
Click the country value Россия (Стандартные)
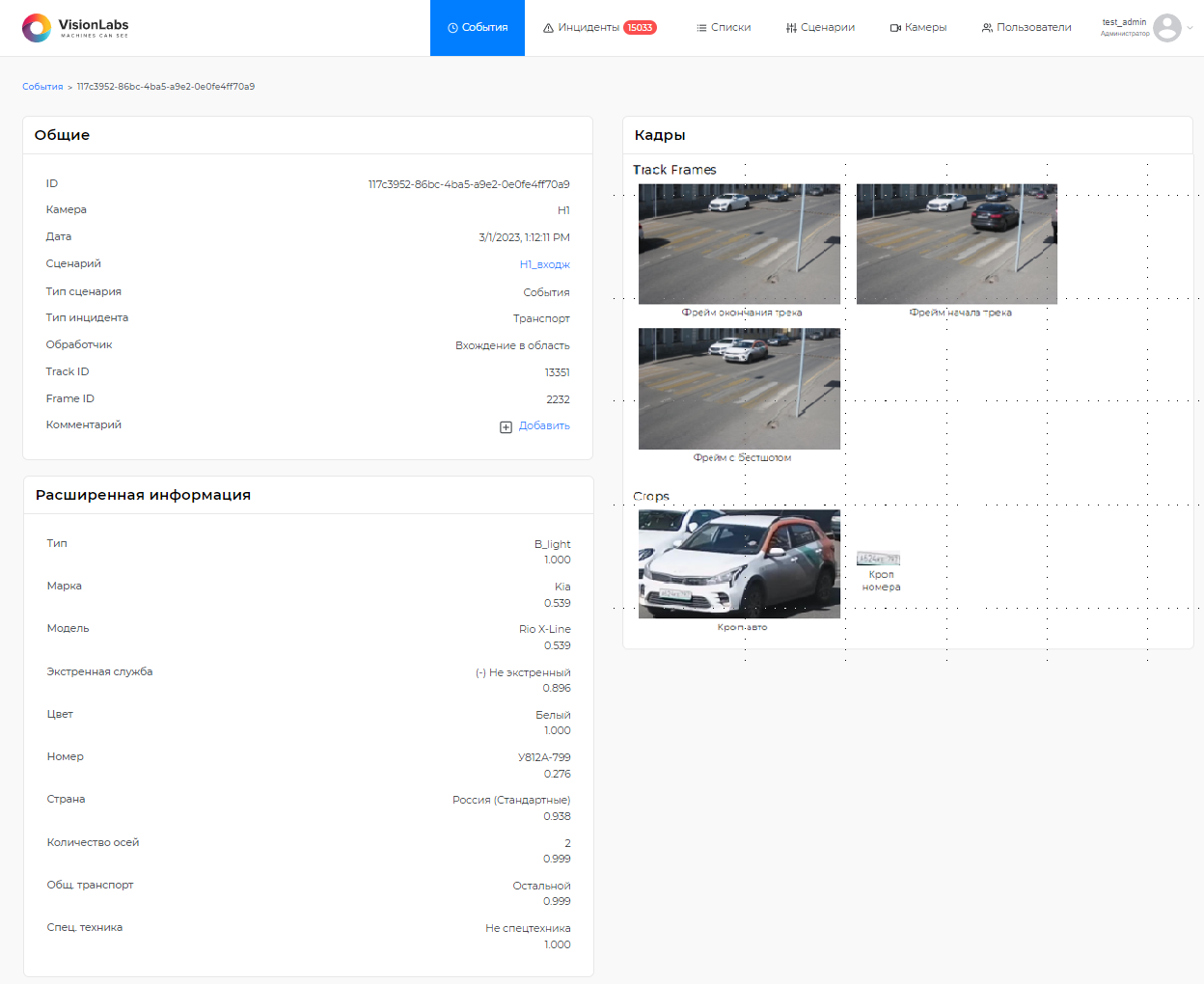pos(511,800)
